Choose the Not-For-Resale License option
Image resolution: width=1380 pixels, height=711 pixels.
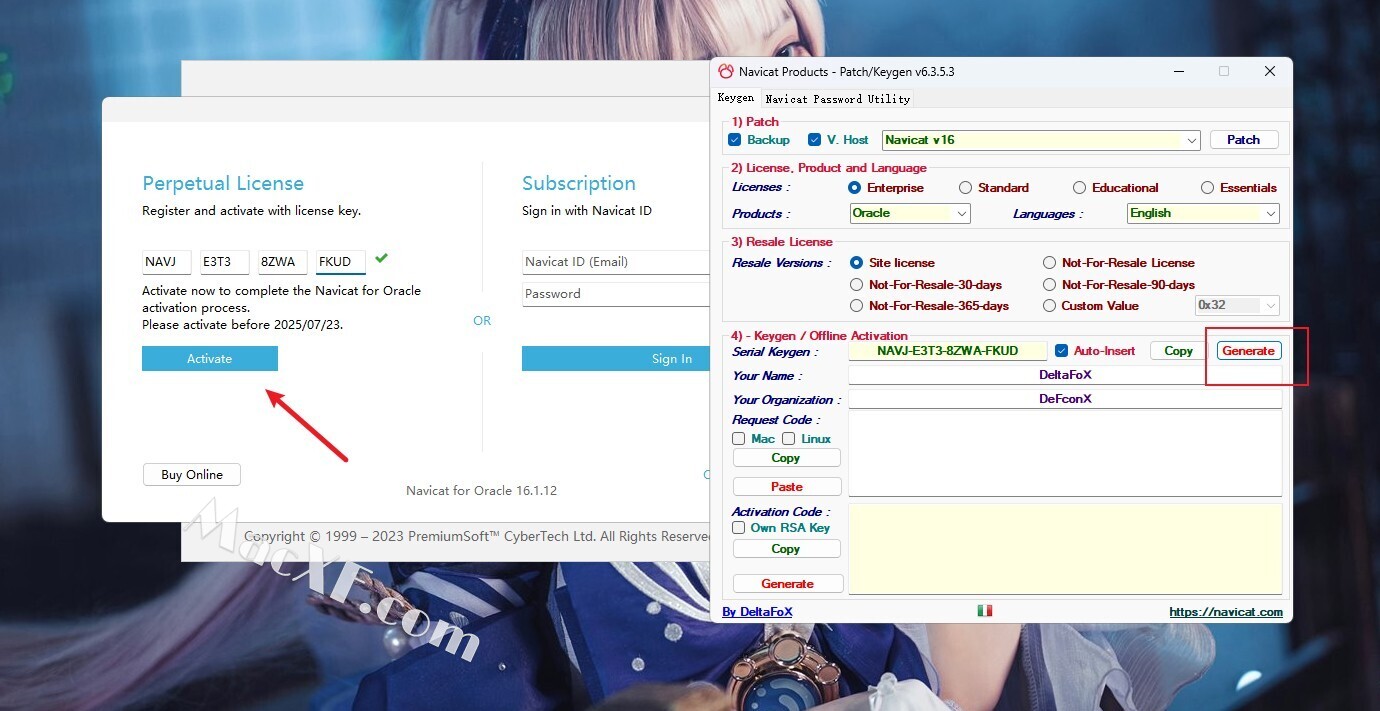coord(1049,263)
